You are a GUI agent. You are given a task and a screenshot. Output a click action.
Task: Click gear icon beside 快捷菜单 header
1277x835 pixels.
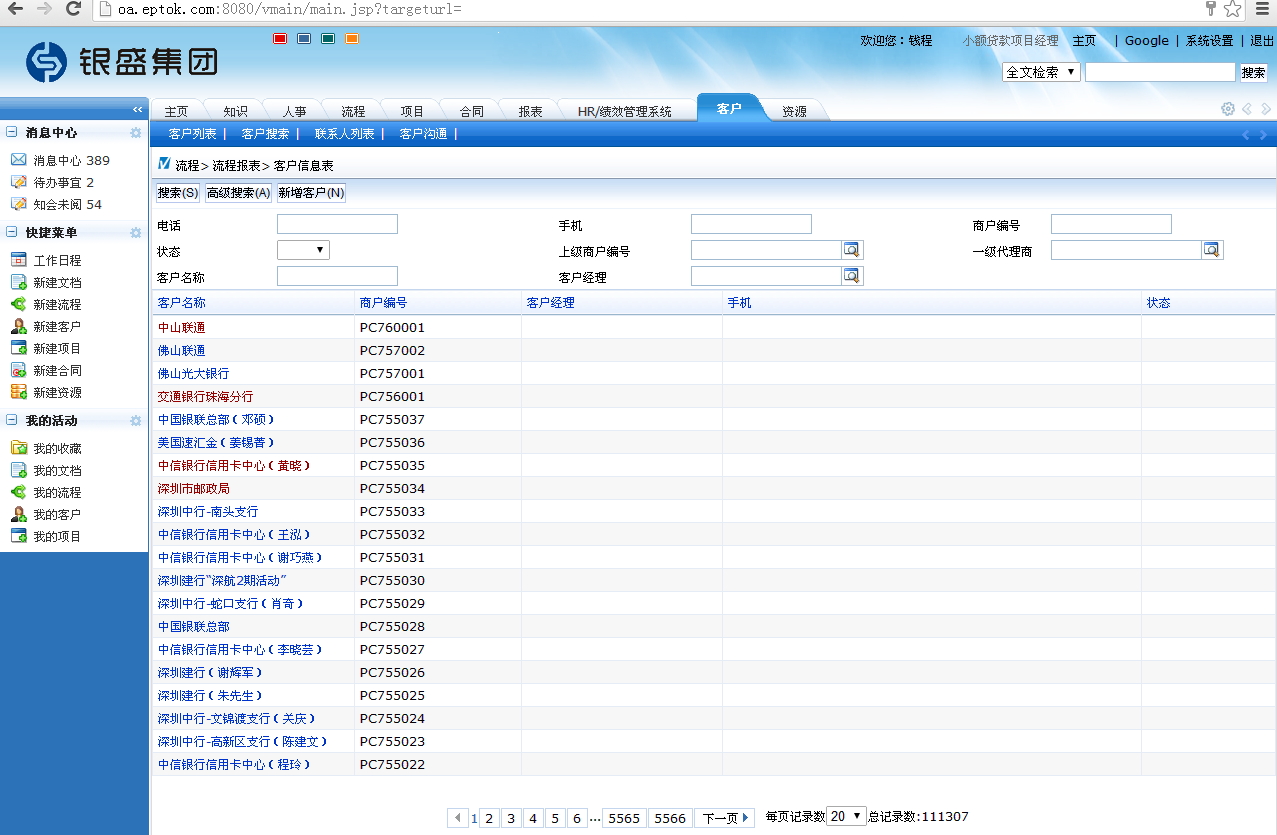coord(136,233)
